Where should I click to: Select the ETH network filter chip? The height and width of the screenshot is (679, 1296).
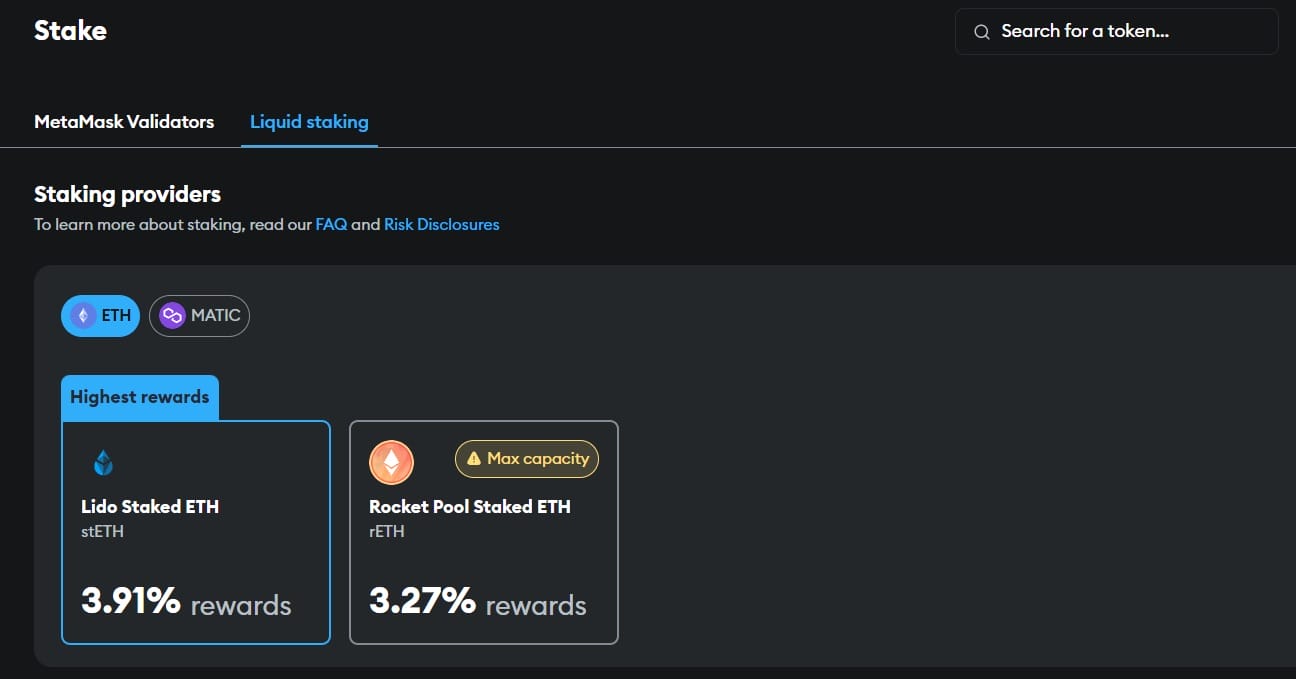(100, 315)
